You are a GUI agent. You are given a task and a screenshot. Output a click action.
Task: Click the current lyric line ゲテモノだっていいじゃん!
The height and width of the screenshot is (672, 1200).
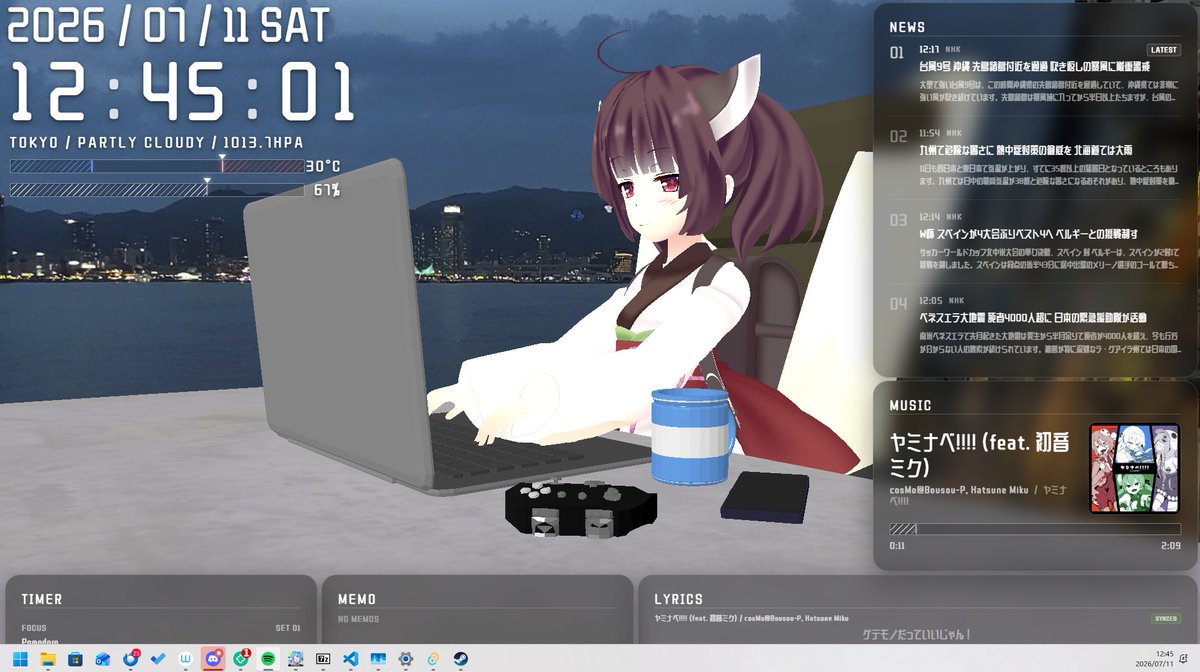click(x=915, y=635)
